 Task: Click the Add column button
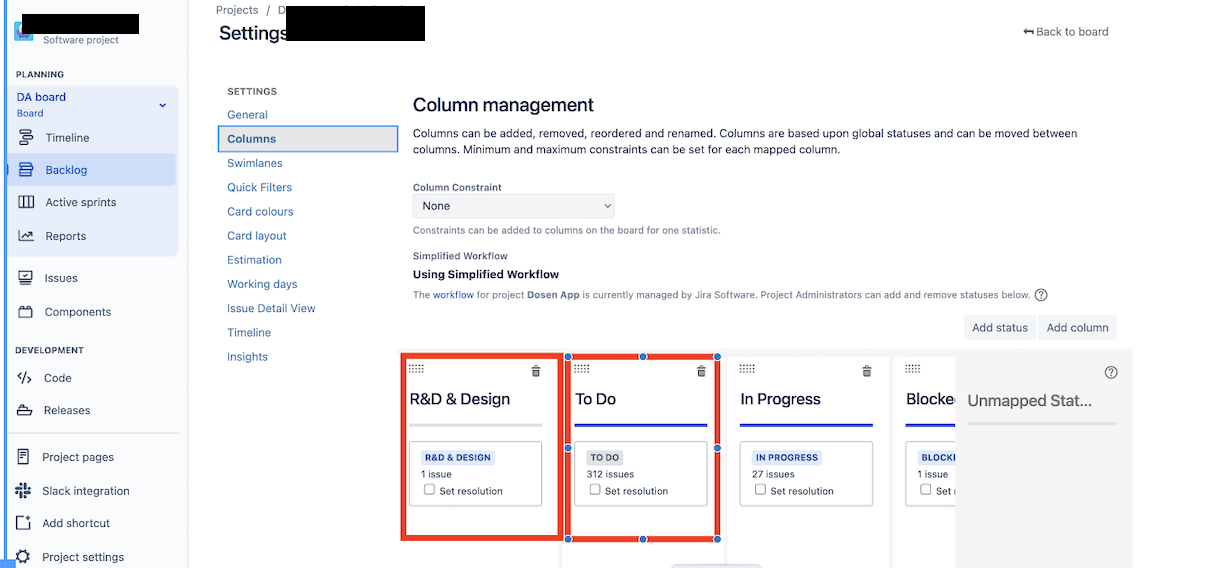pyautogui.click(x=1077, y=327)
